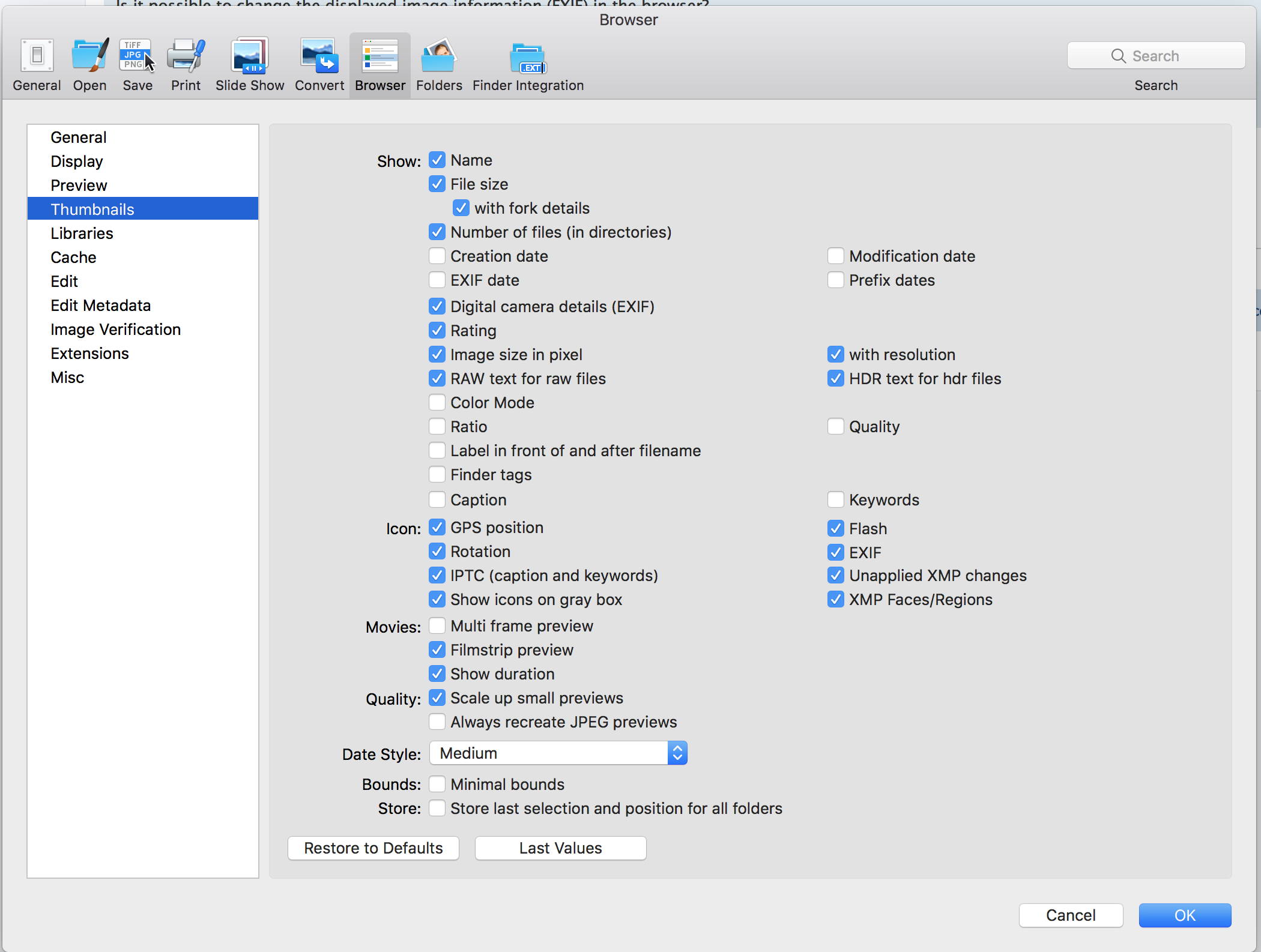This screenshot has height=952, width=1261.
Task: Click the Restore to Defaults button
Action: 372,847
